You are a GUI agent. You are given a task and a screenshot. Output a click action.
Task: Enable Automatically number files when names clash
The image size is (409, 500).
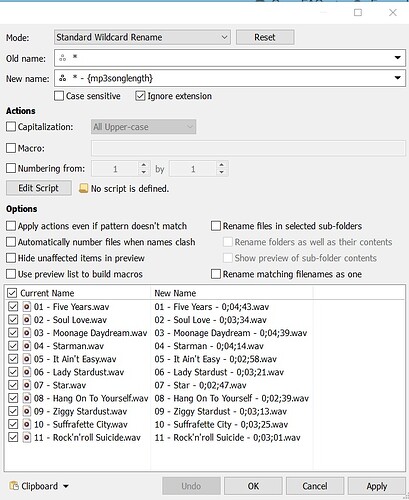click(x=11, y=242)
